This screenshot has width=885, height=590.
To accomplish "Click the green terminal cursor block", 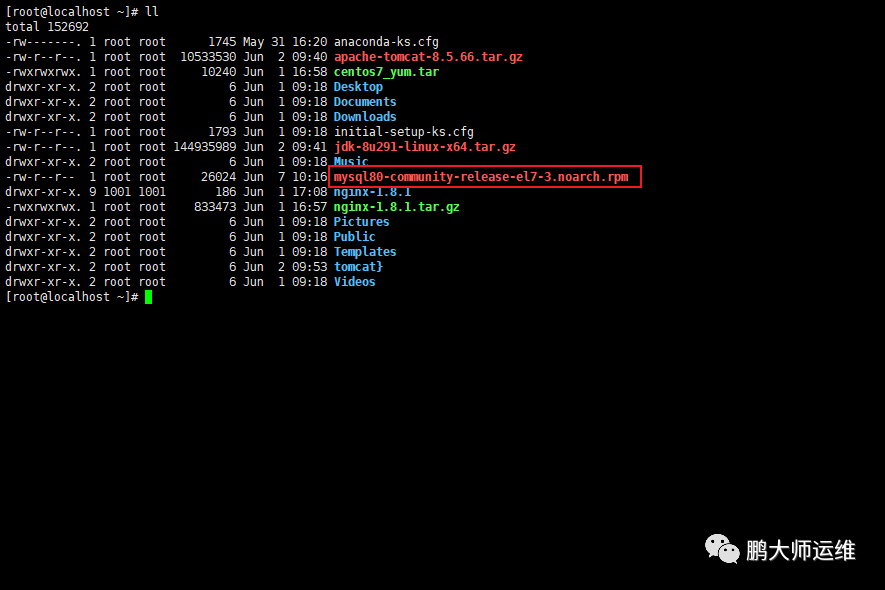I will 148,297.
